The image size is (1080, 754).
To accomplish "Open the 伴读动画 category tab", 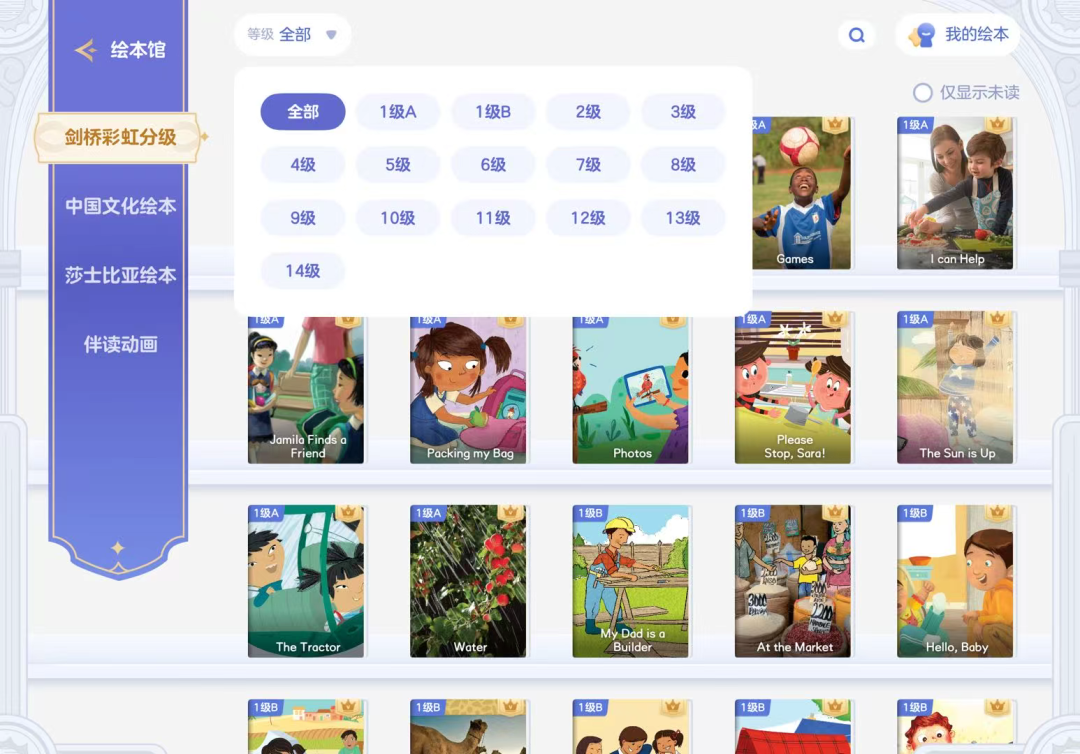I will point(121,344).
